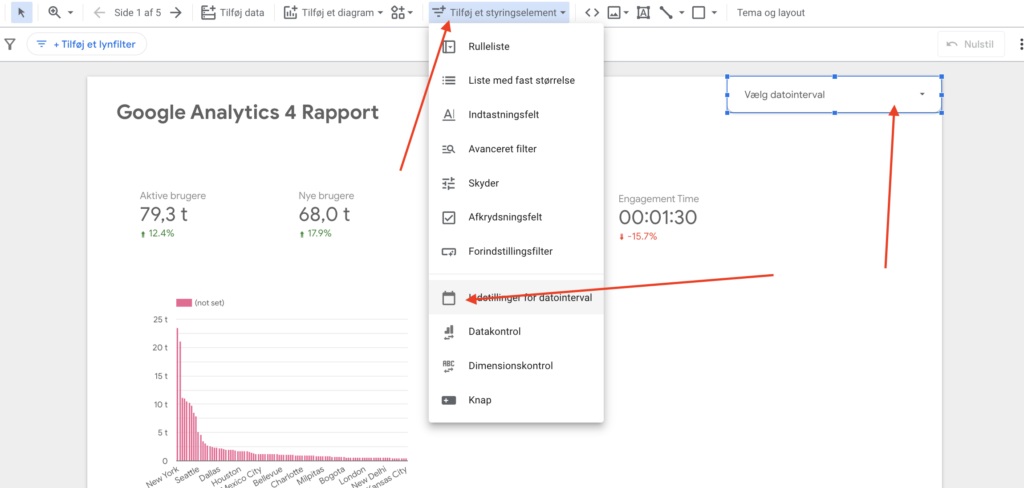Select the 'Google Analytics 4 Rapport' title

[248, 112]
